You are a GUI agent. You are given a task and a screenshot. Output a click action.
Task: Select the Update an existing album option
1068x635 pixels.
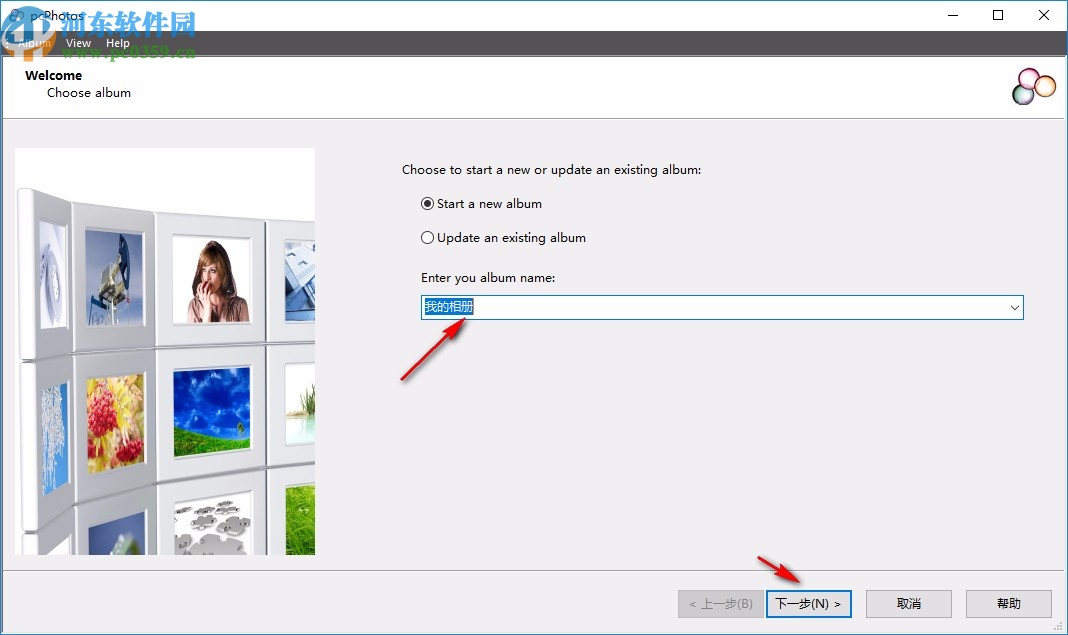(x=503, y=238)
